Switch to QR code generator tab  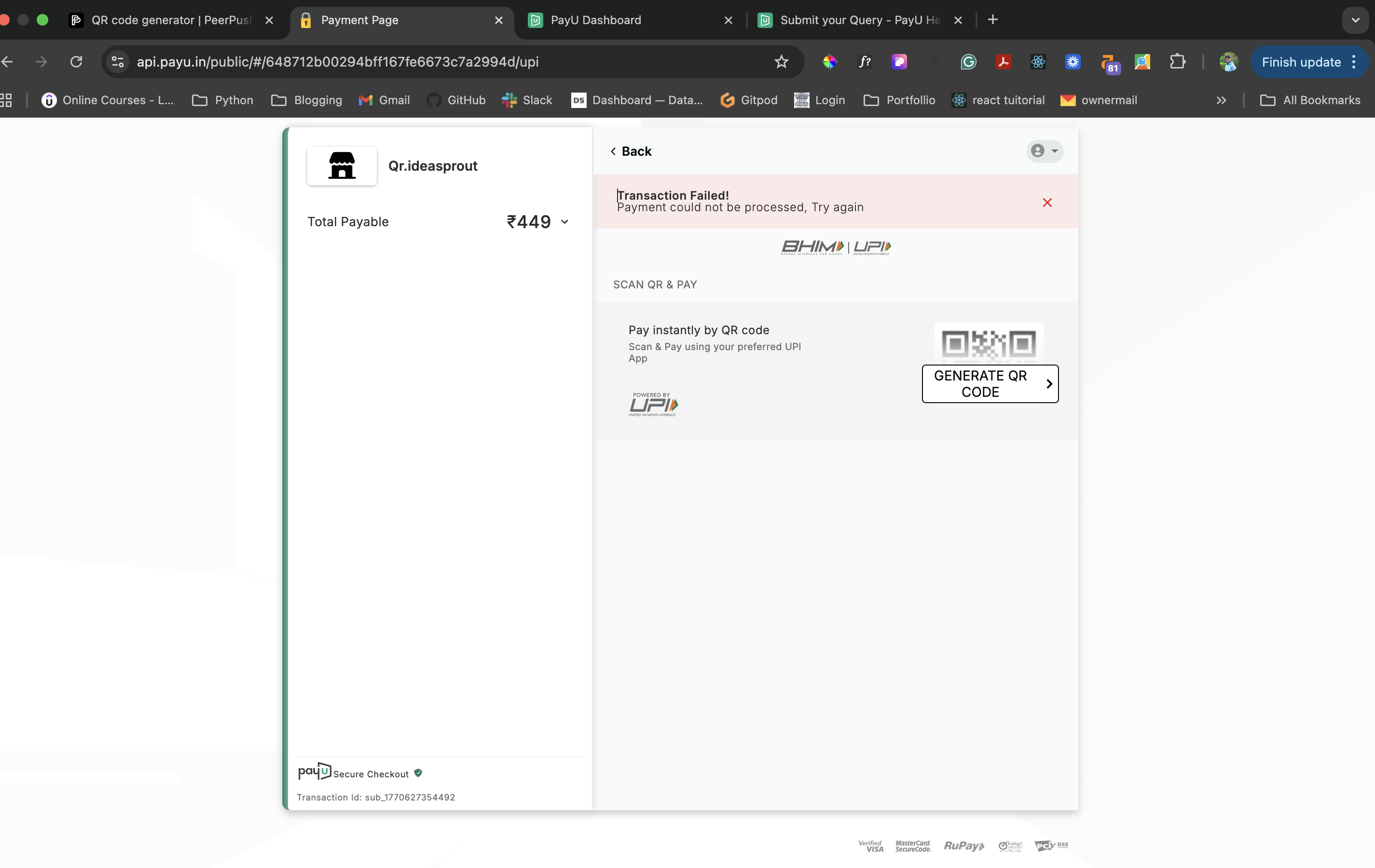coord(170,20)
